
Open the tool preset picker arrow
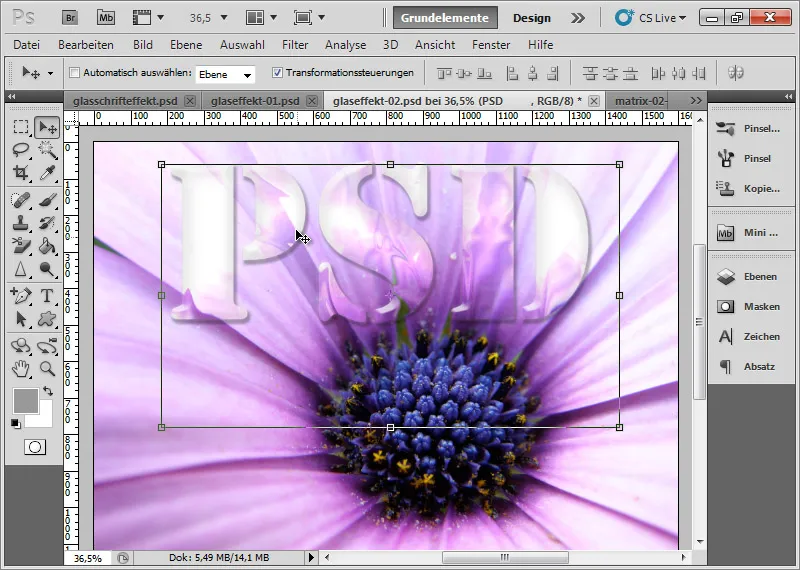(x=50, y=73)
